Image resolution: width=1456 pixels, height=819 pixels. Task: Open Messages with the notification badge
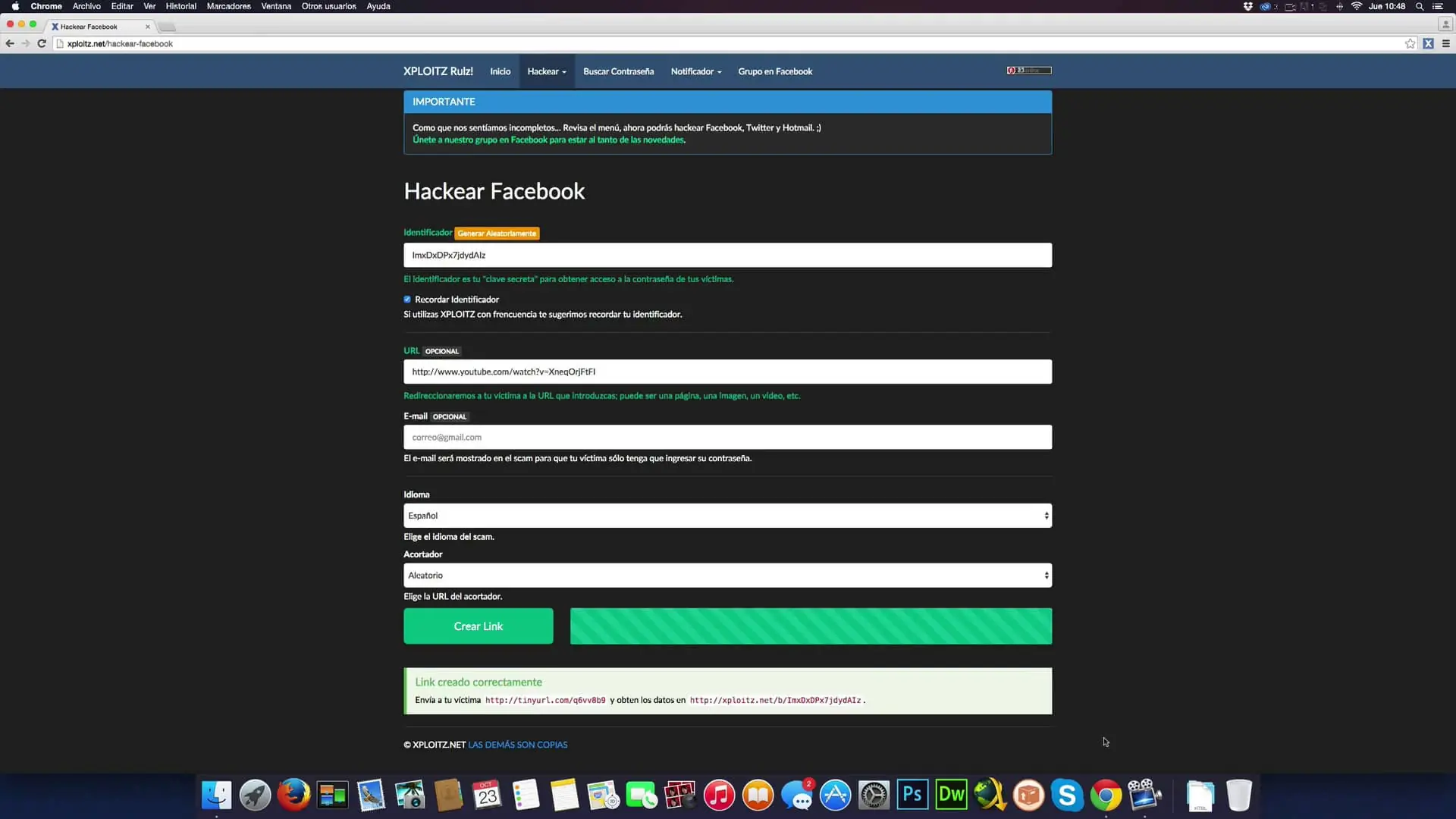(x=797, y=795)
